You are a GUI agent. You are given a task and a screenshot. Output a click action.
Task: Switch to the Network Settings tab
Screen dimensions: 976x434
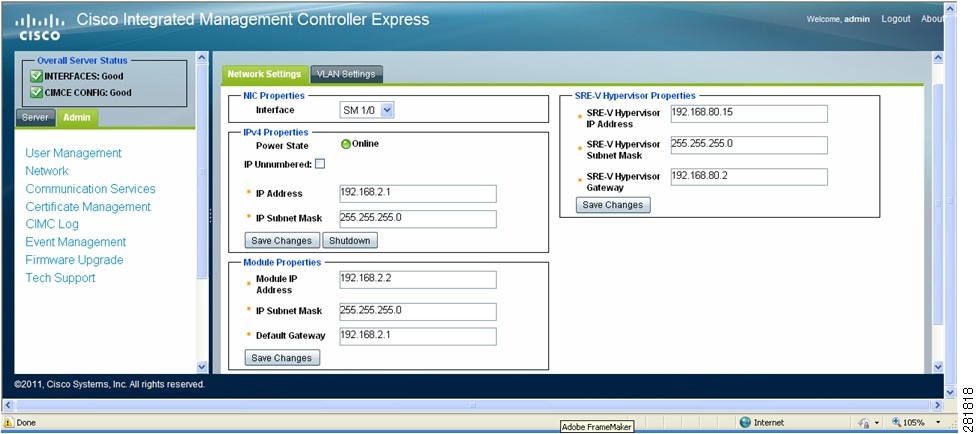pos(264,74)
